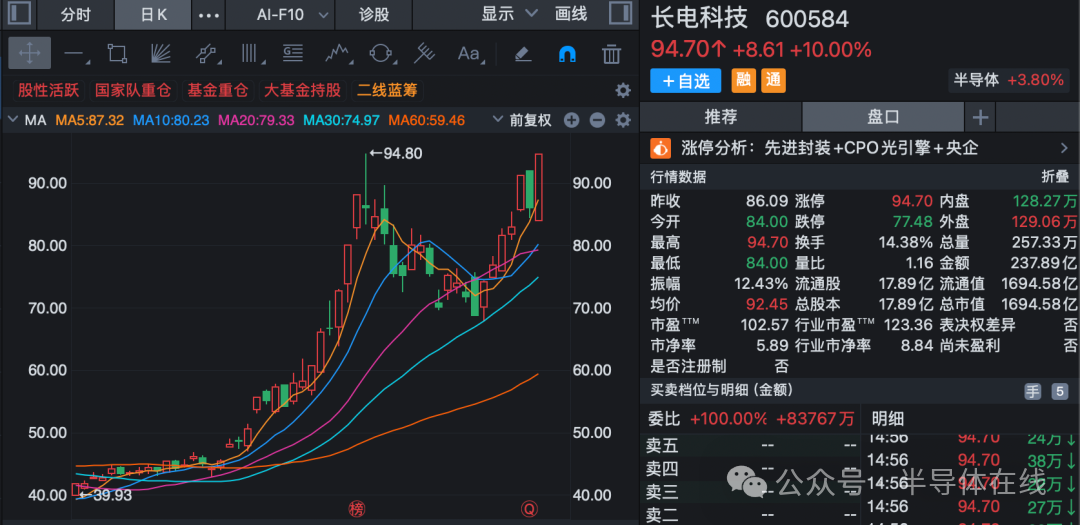1080x525 pixels.
Task: Select the pitchfork drawing tool
Action: point(424,53)
